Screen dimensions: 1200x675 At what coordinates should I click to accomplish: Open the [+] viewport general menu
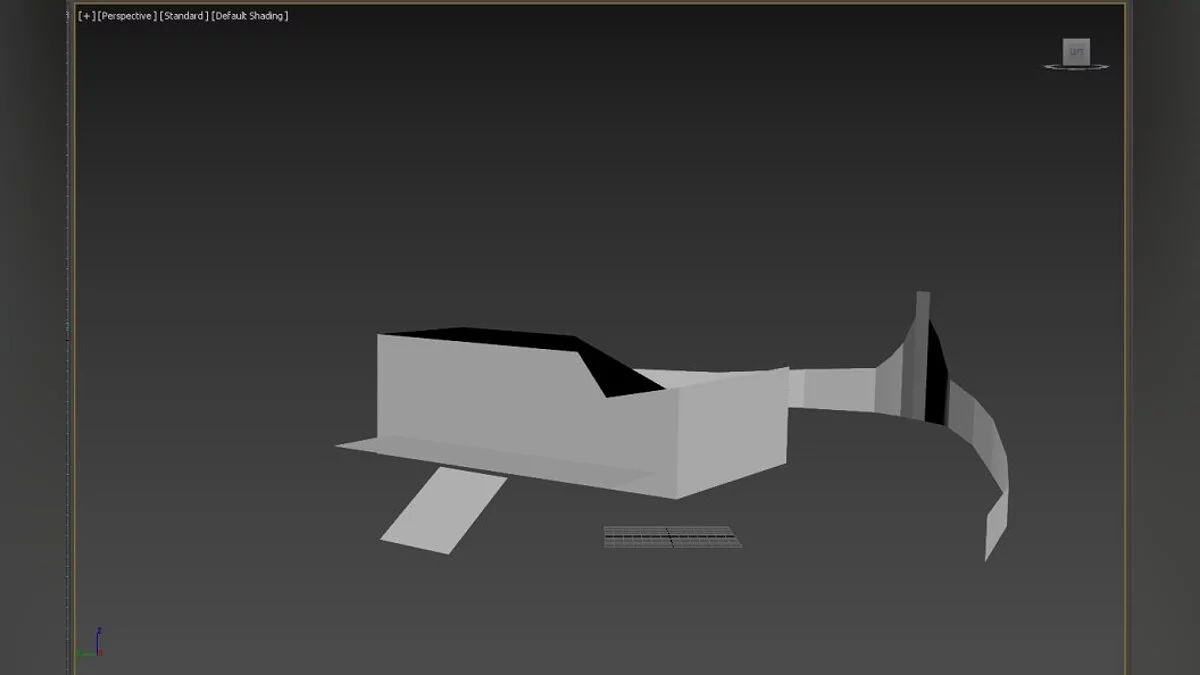coord(87,16)
